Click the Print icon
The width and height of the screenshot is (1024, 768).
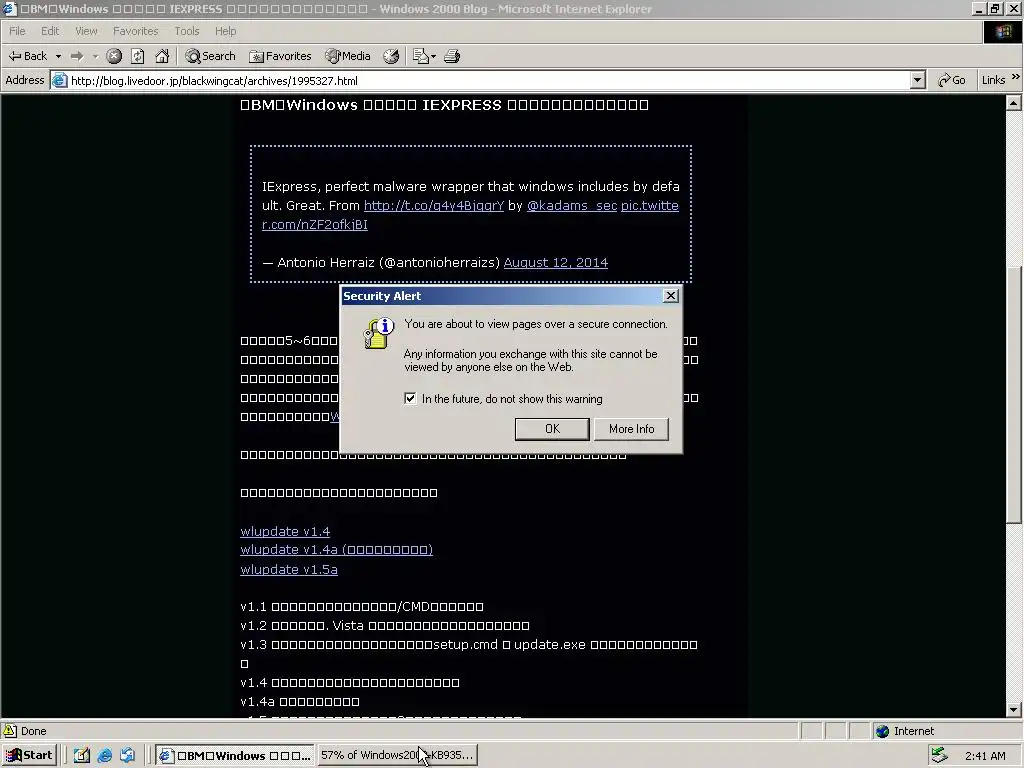click(452, 56)
